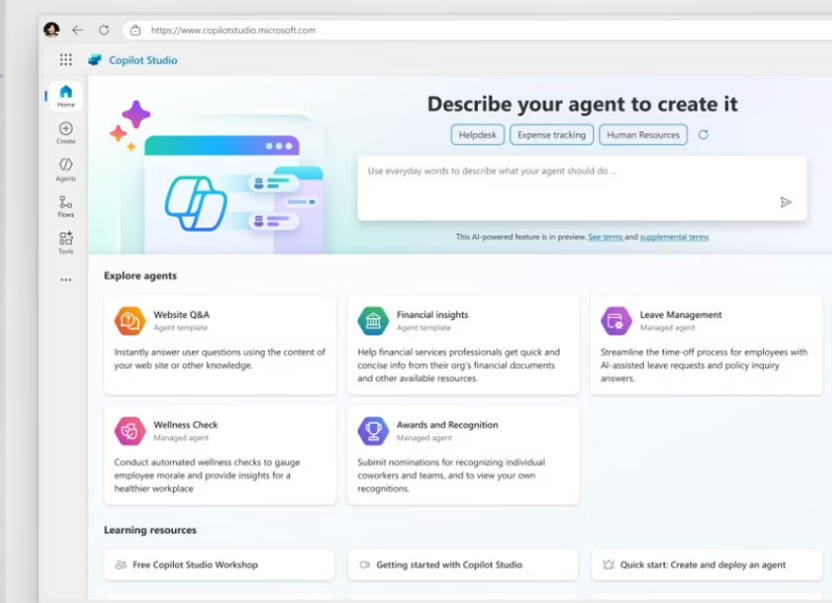
Task: Click the browser address bar URL
Action: [x=233, y=30]
